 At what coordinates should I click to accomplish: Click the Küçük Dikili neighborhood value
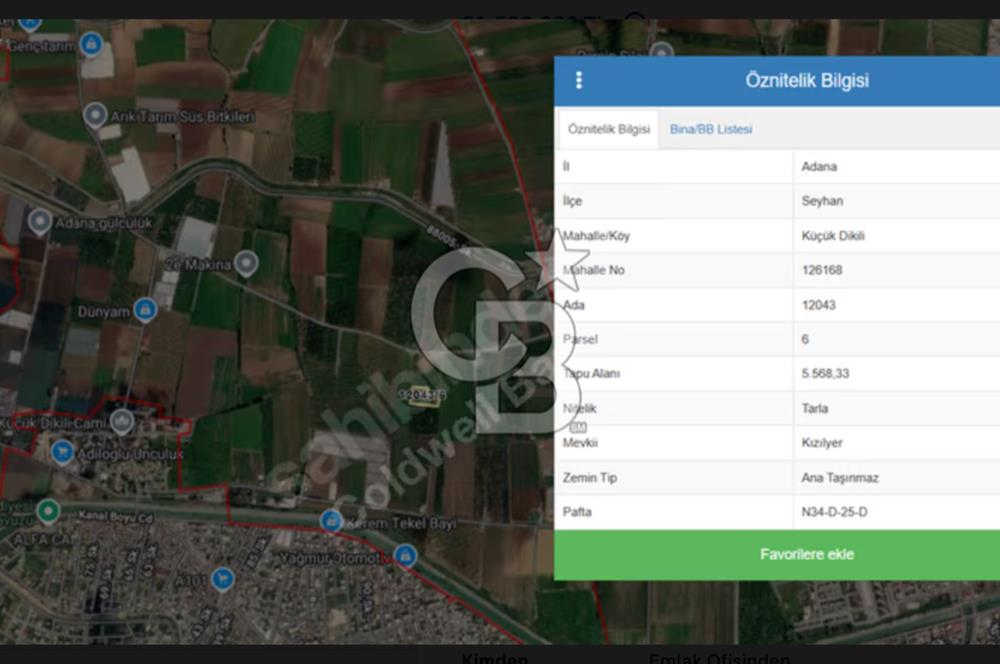coord(832,235)
